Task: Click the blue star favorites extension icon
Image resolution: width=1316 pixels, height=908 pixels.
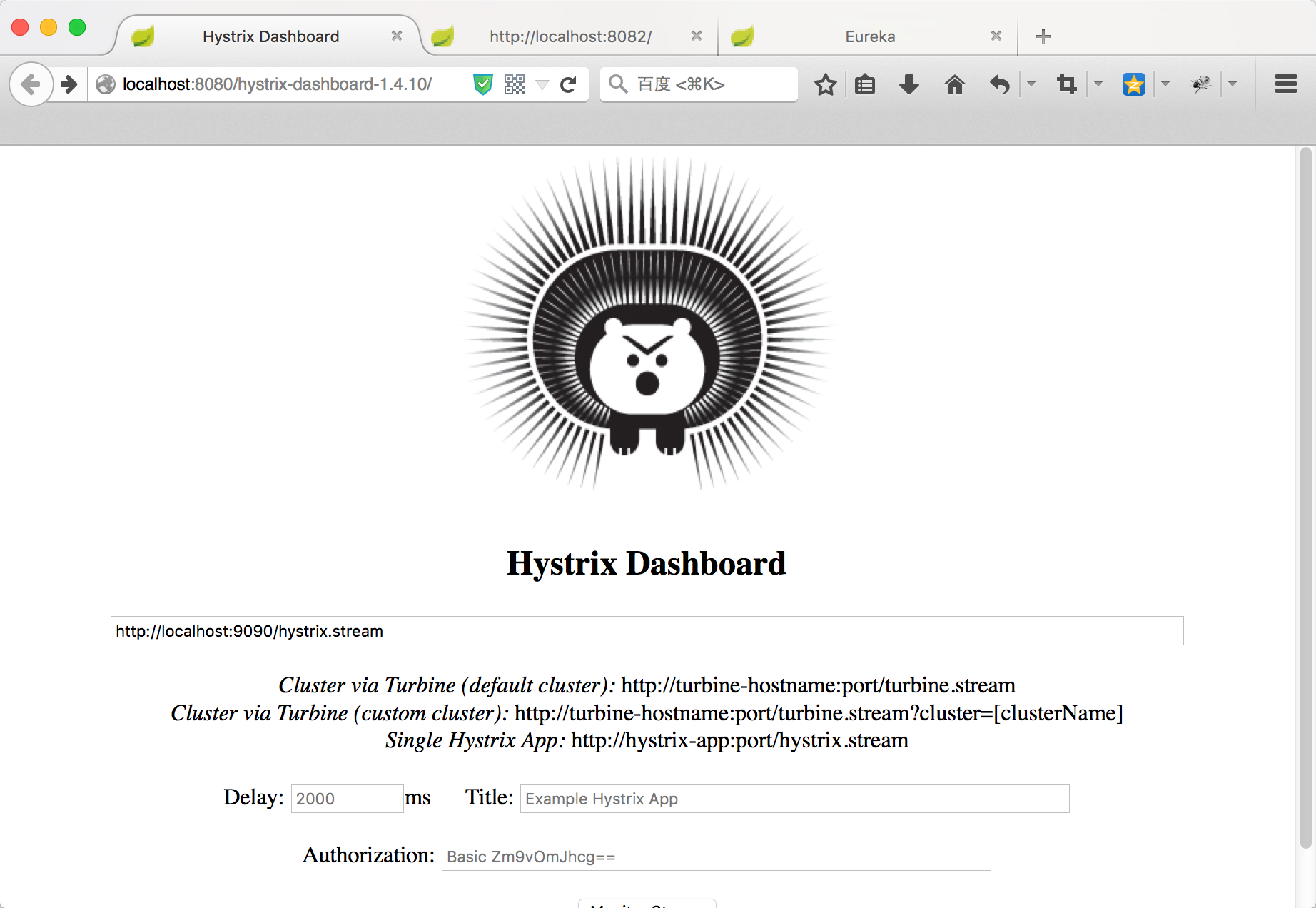Action: [x=1134, y=84]
